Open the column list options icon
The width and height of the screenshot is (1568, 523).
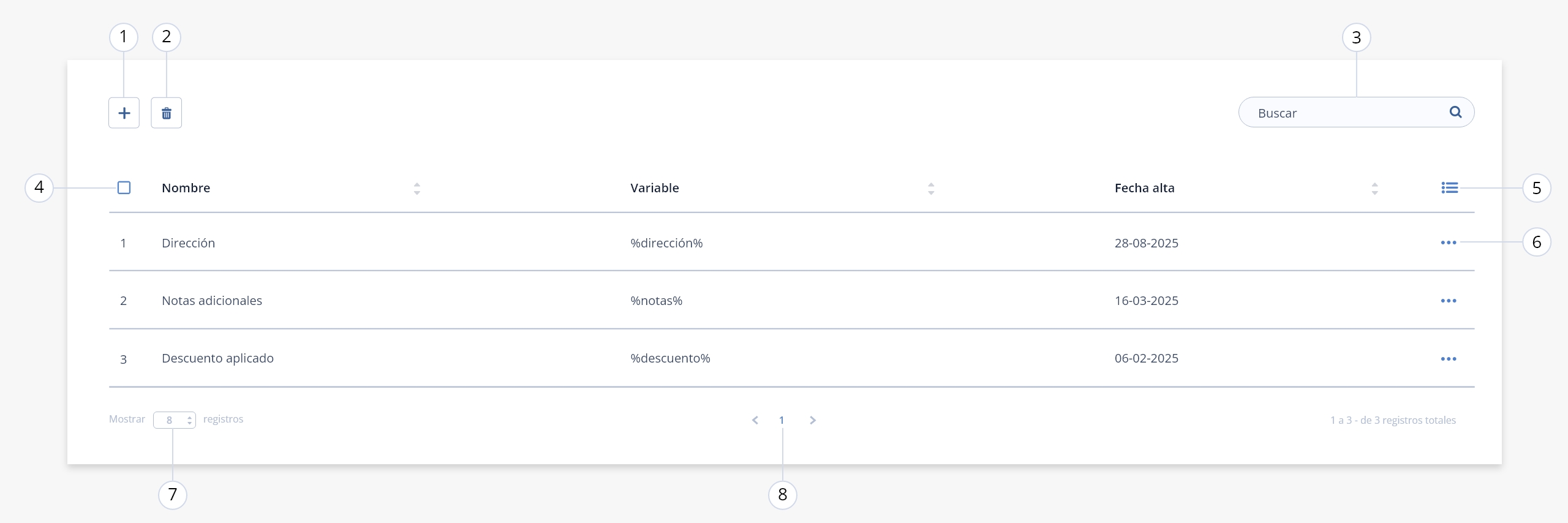1449,187
